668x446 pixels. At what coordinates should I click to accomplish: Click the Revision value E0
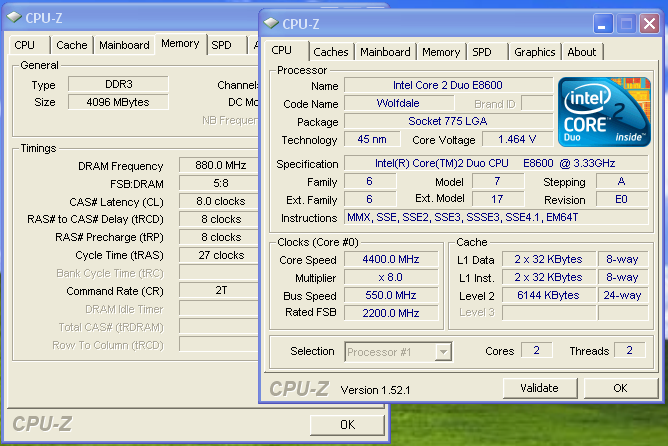click(622, 199)
